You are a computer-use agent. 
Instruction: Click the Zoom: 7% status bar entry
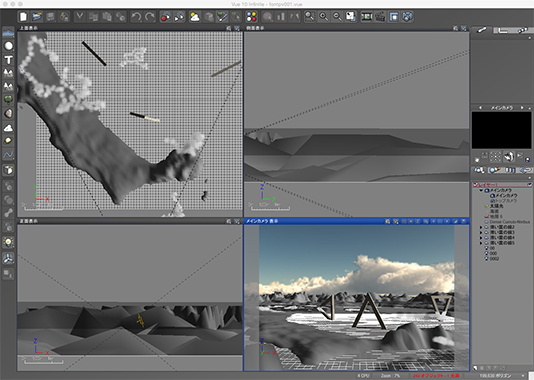click(x=390, y=376)
